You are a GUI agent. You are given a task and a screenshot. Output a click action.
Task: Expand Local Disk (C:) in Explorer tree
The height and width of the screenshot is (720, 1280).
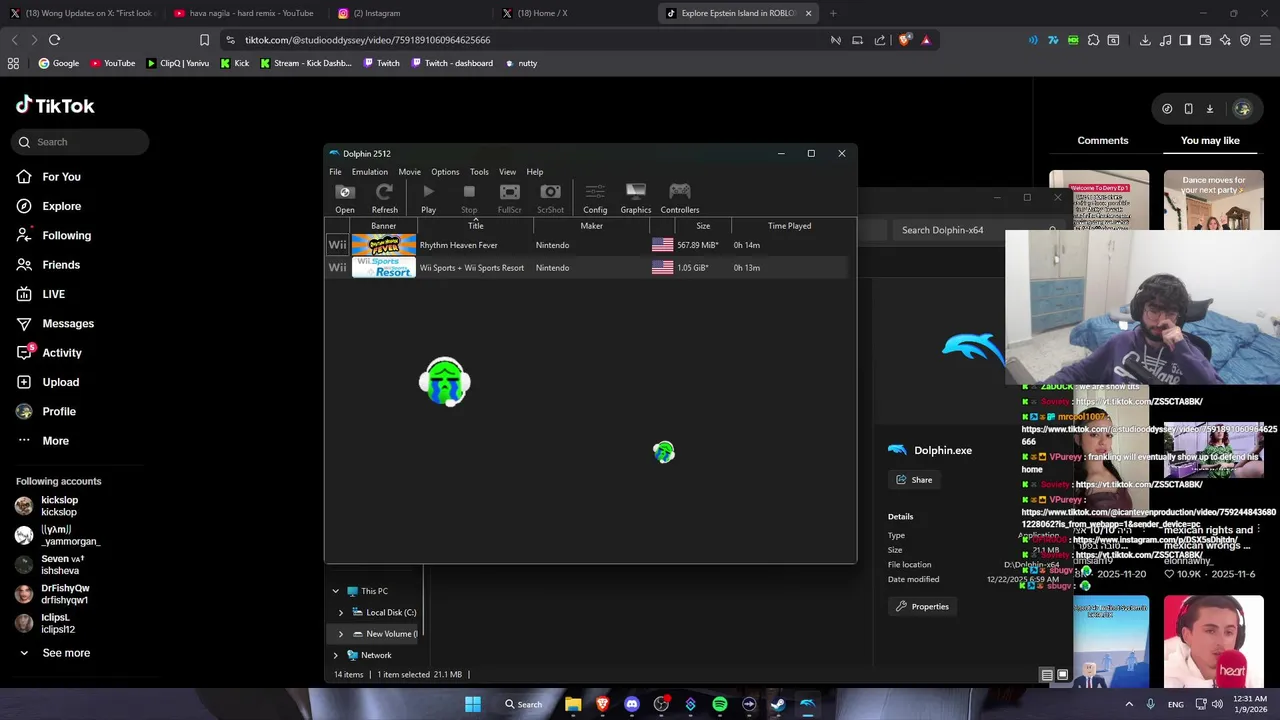pos(340,613)
